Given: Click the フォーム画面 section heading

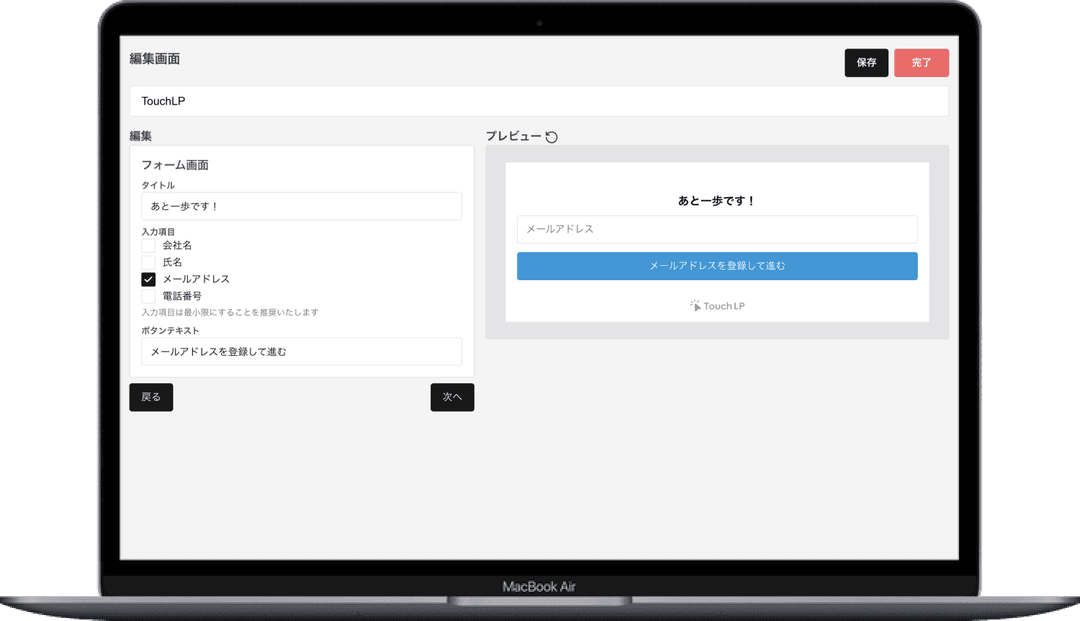Looking at the screenshot, I should [x=175, y=165].
